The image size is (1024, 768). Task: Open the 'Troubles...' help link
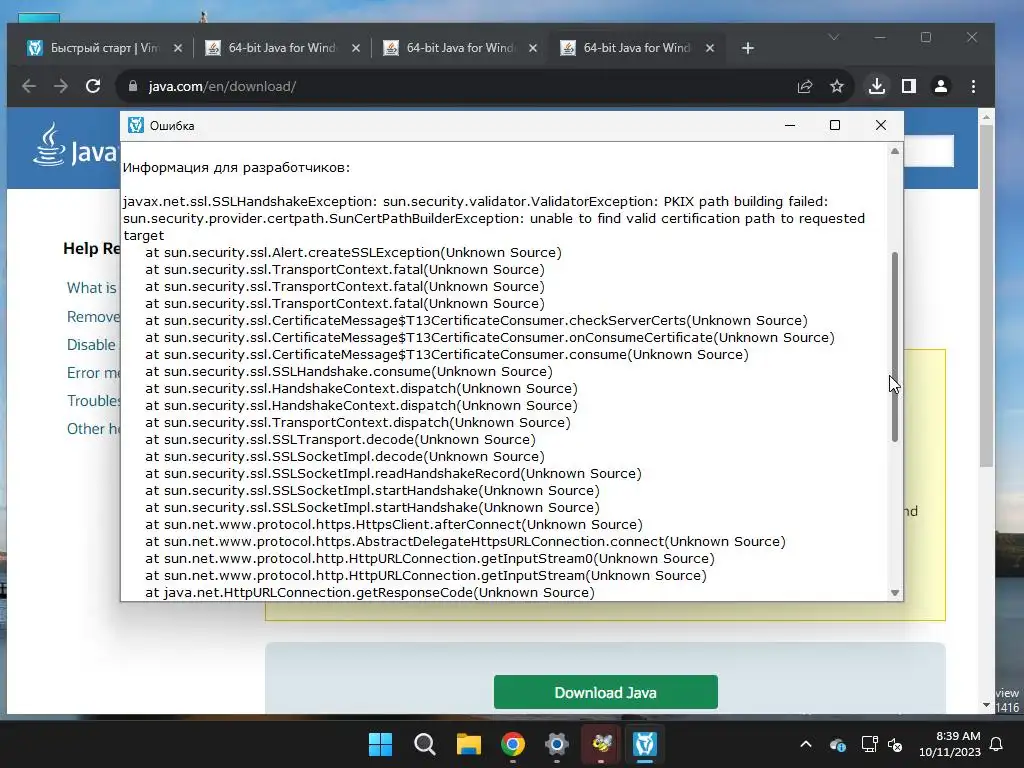(x=93, y=401)
